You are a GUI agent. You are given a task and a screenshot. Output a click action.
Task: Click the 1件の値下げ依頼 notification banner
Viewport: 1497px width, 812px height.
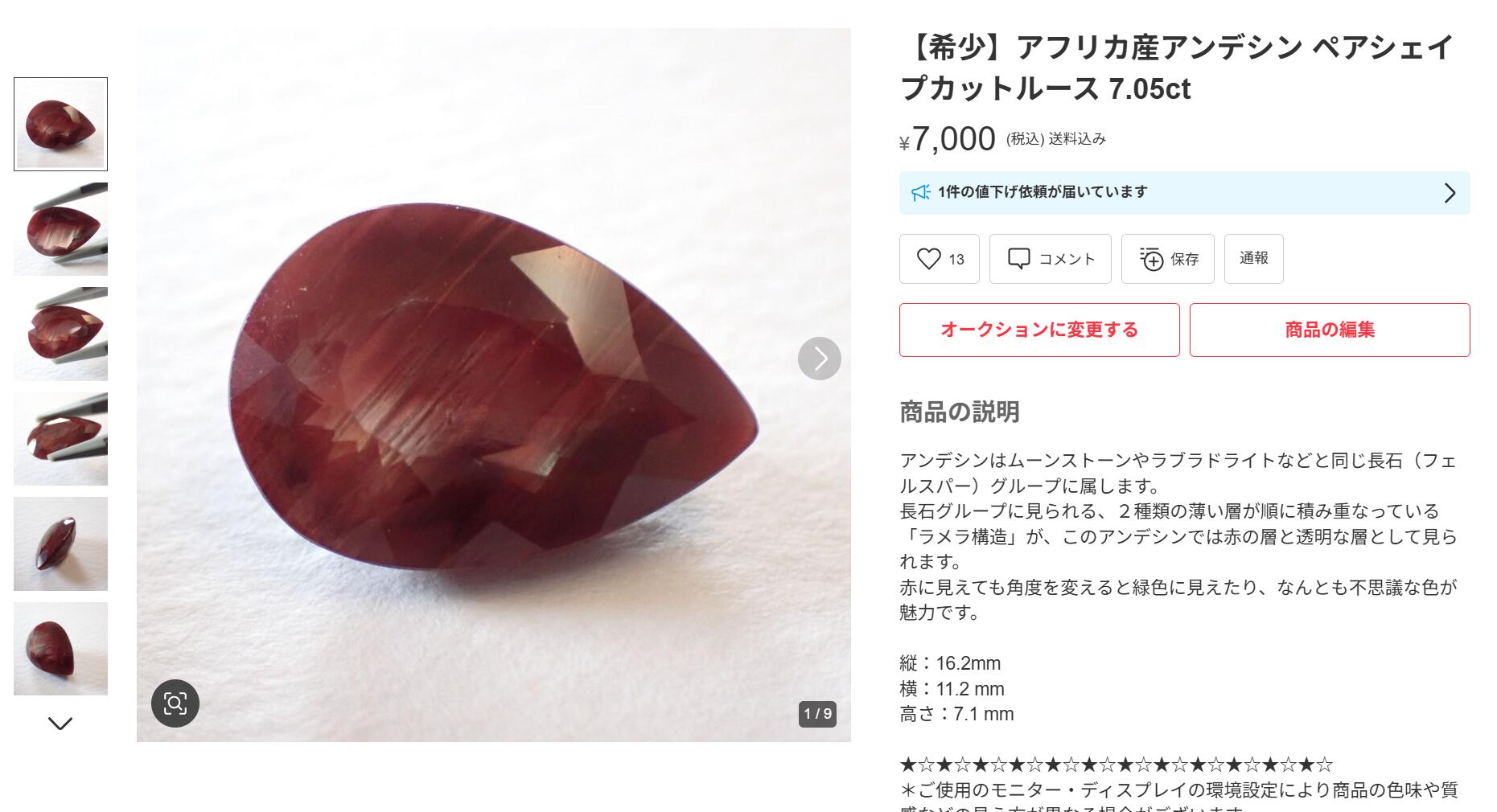tap(1184, 193)
